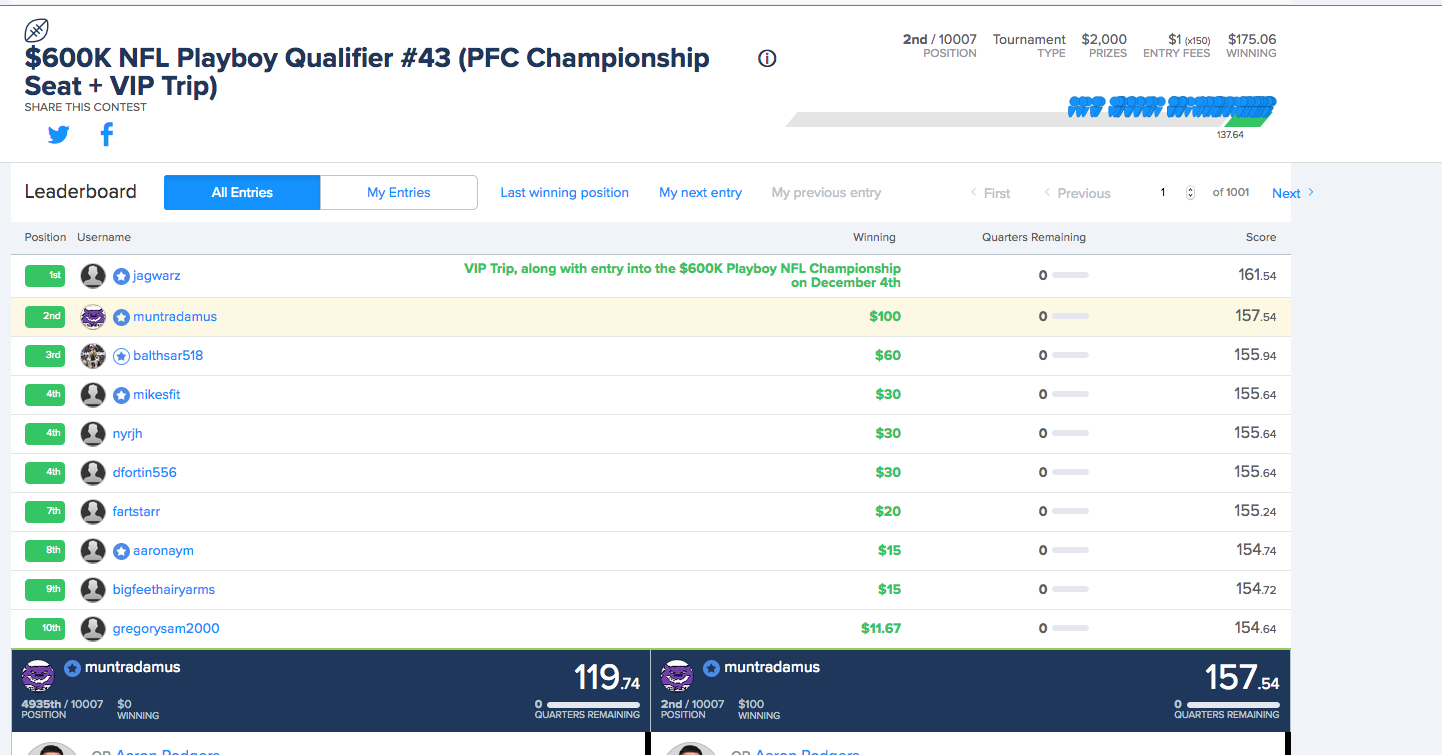Open fartstarr profile link
Viewport: 1442px width, 755px height.
click(136, 512)
